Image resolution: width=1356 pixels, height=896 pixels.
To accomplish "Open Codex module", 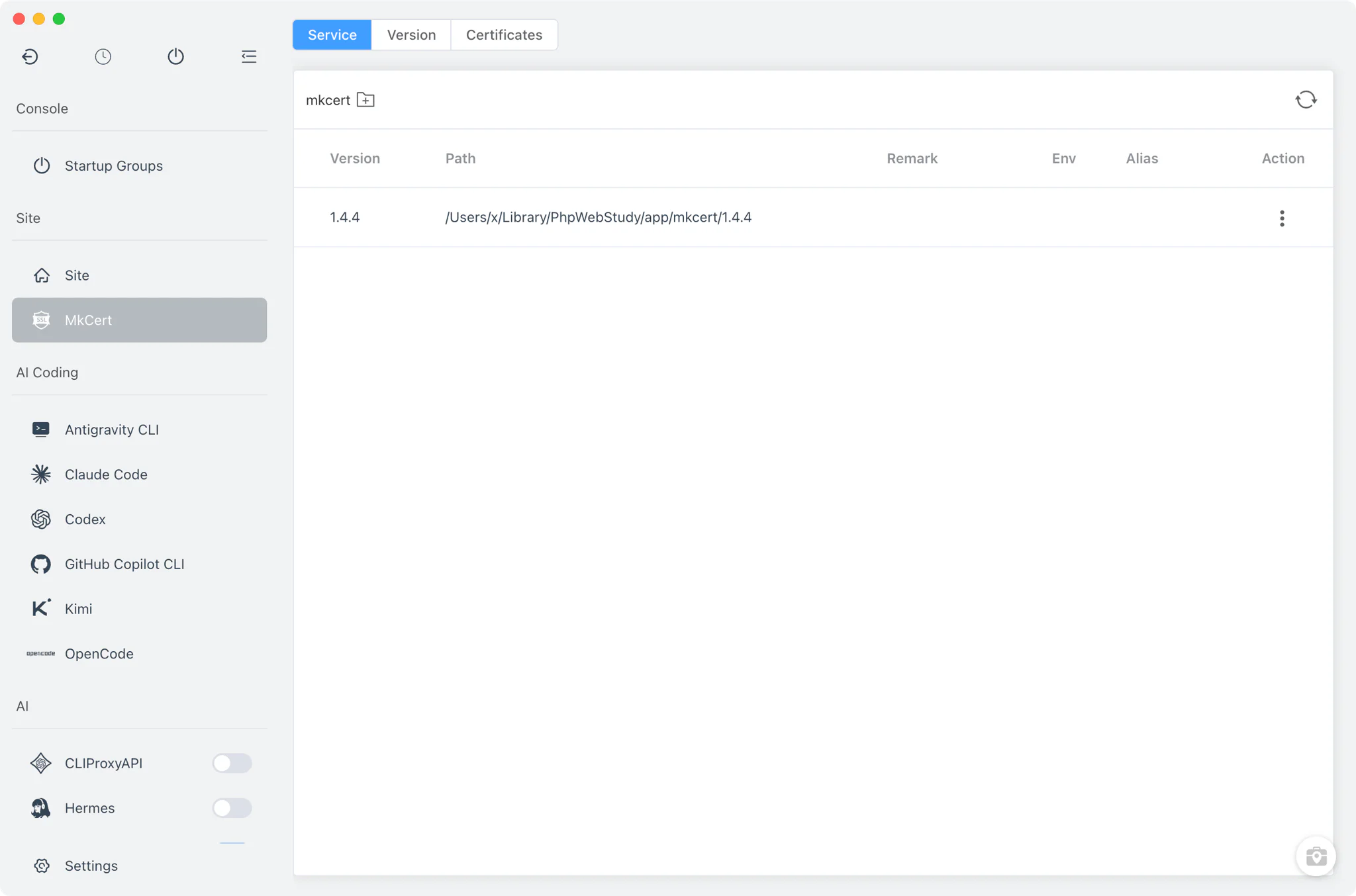I will pos(139,519).
